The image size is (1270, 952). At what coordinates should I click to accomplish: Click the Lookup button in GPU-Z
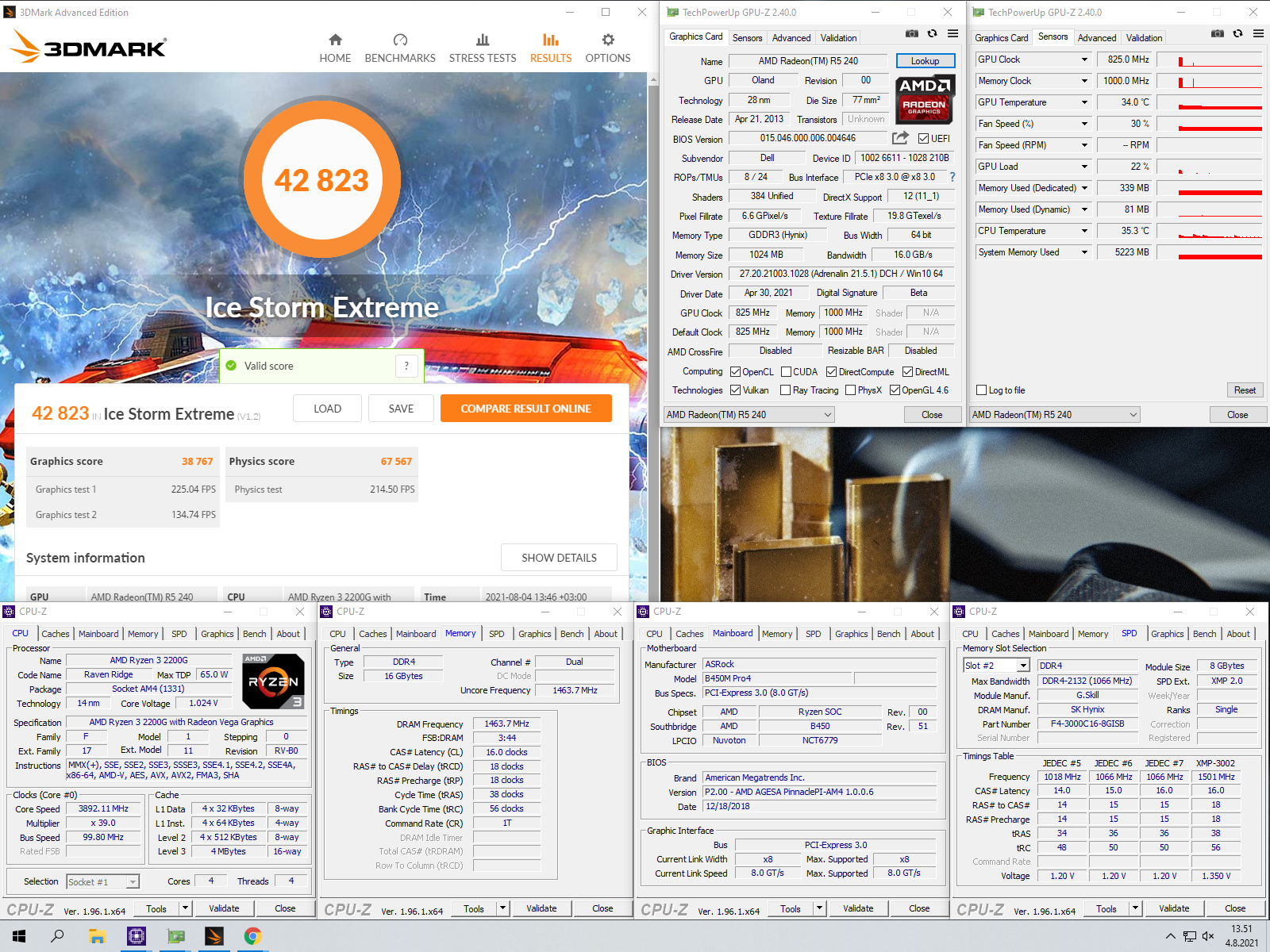[925, 61]
